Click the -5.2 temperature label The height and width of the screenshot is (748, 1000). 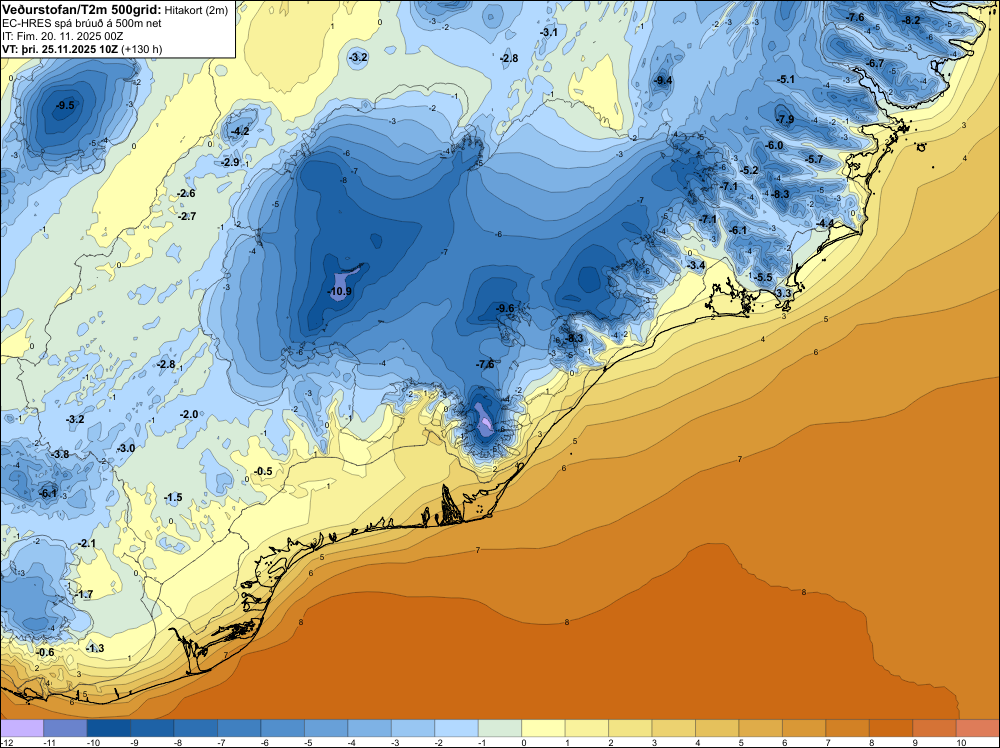click(749, 170)
